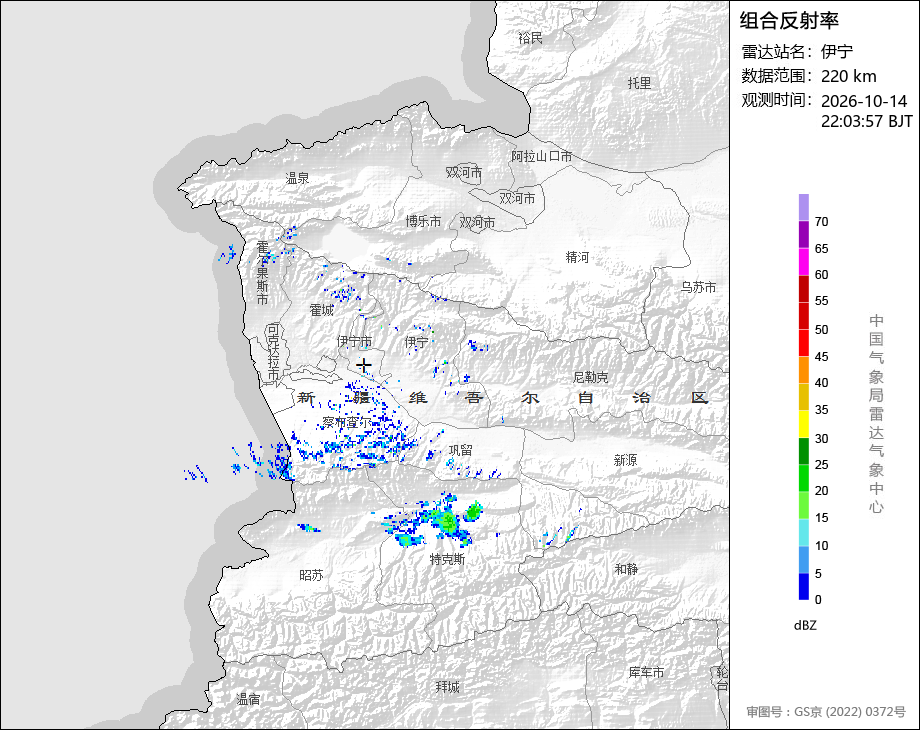Select the dark blue 0–5 dBZ legend band
The image size is (920, 730).
tap(803, 586)
